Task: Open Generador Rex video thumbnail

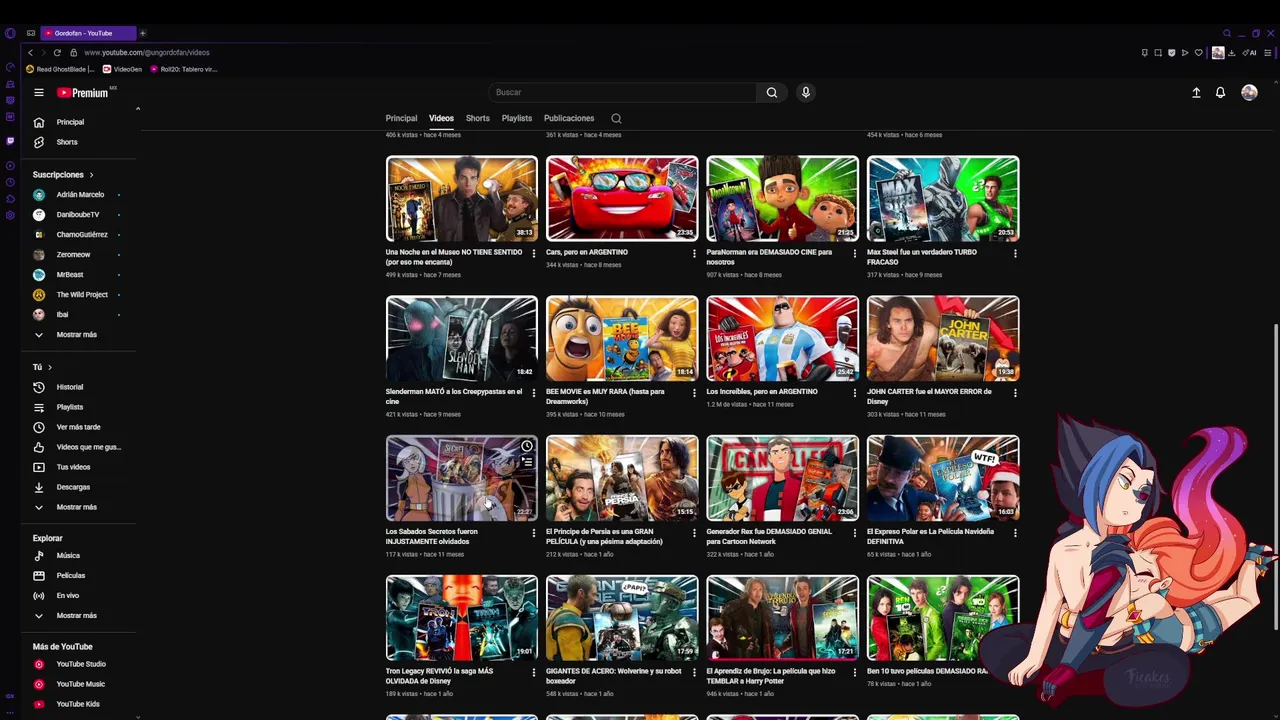Action: pyautogui.click(x=782, y=478)
